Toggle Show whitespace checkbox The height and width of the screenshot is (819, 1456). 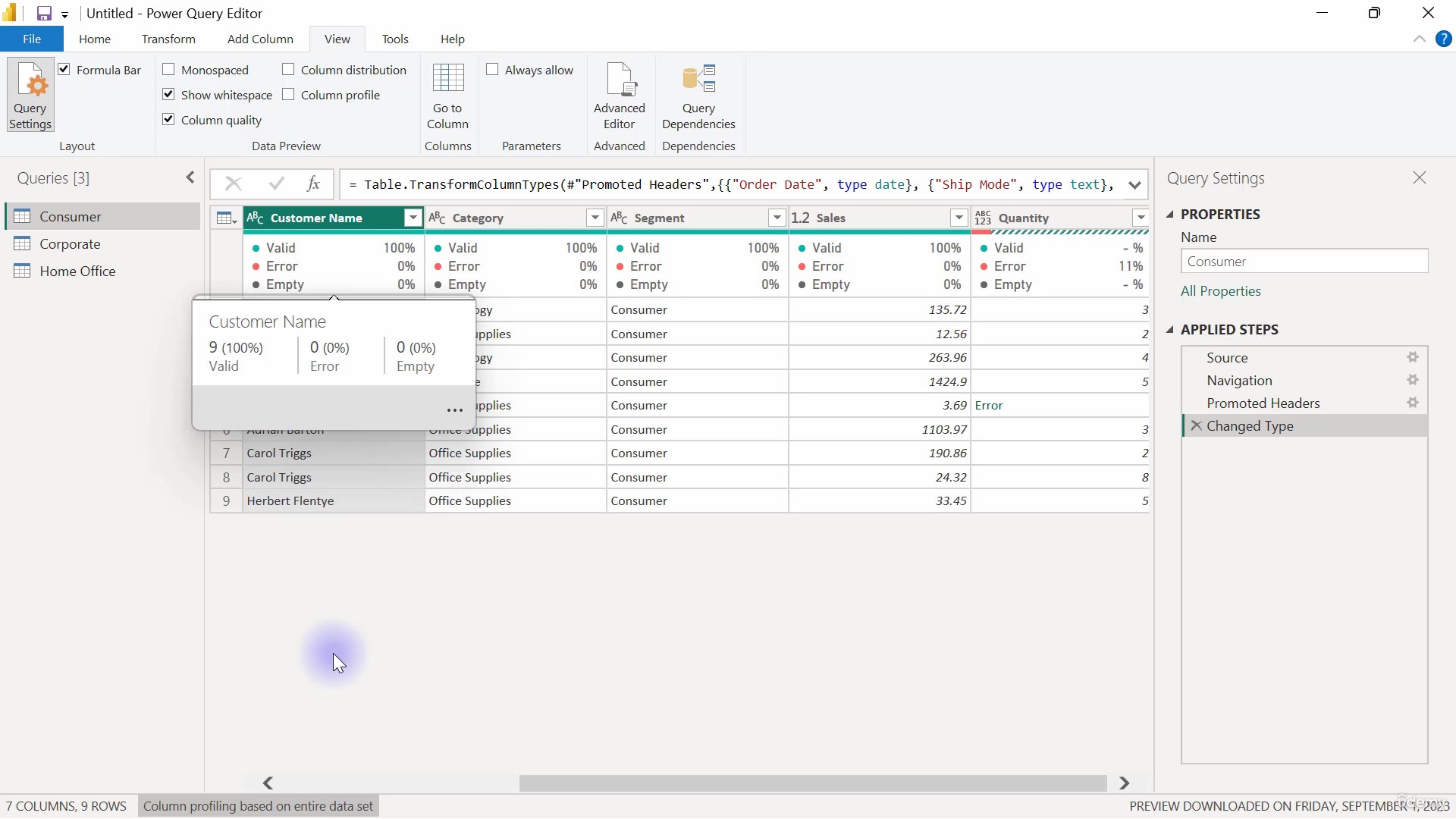tap(169, 95)
